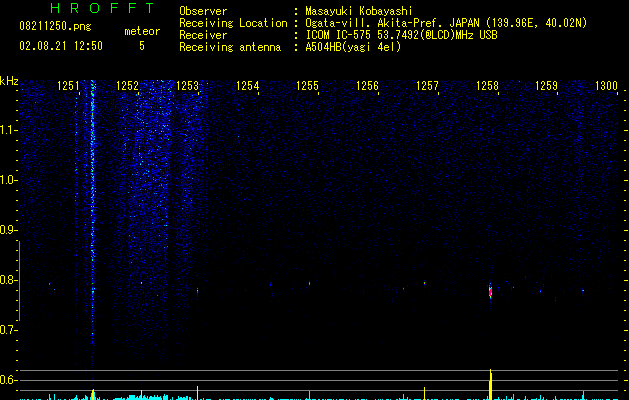Click the tall yellow amplitude spike below 1258
629x400 pixels.
490,384
